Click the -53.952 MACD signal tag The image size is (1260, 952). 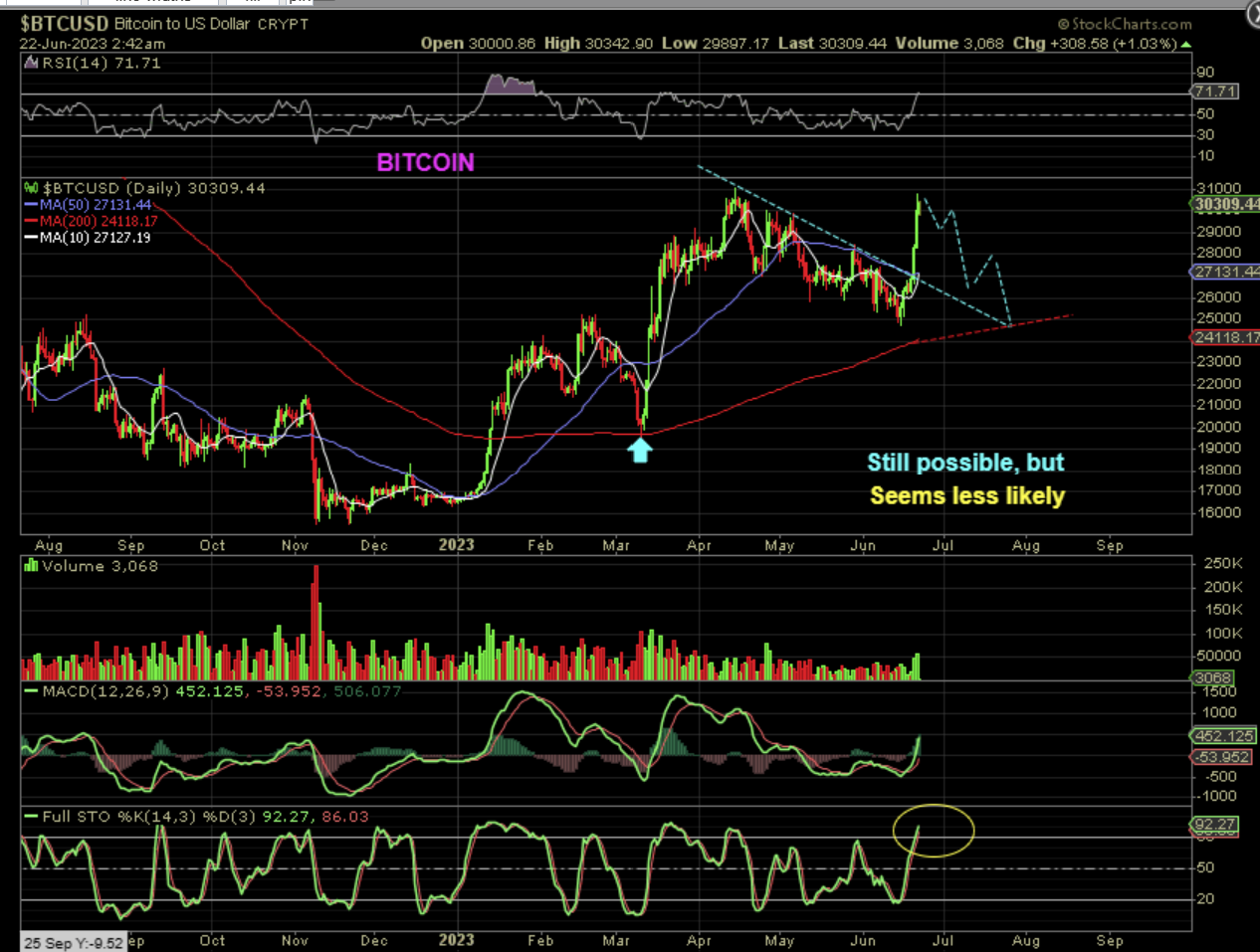(1222, 757)
